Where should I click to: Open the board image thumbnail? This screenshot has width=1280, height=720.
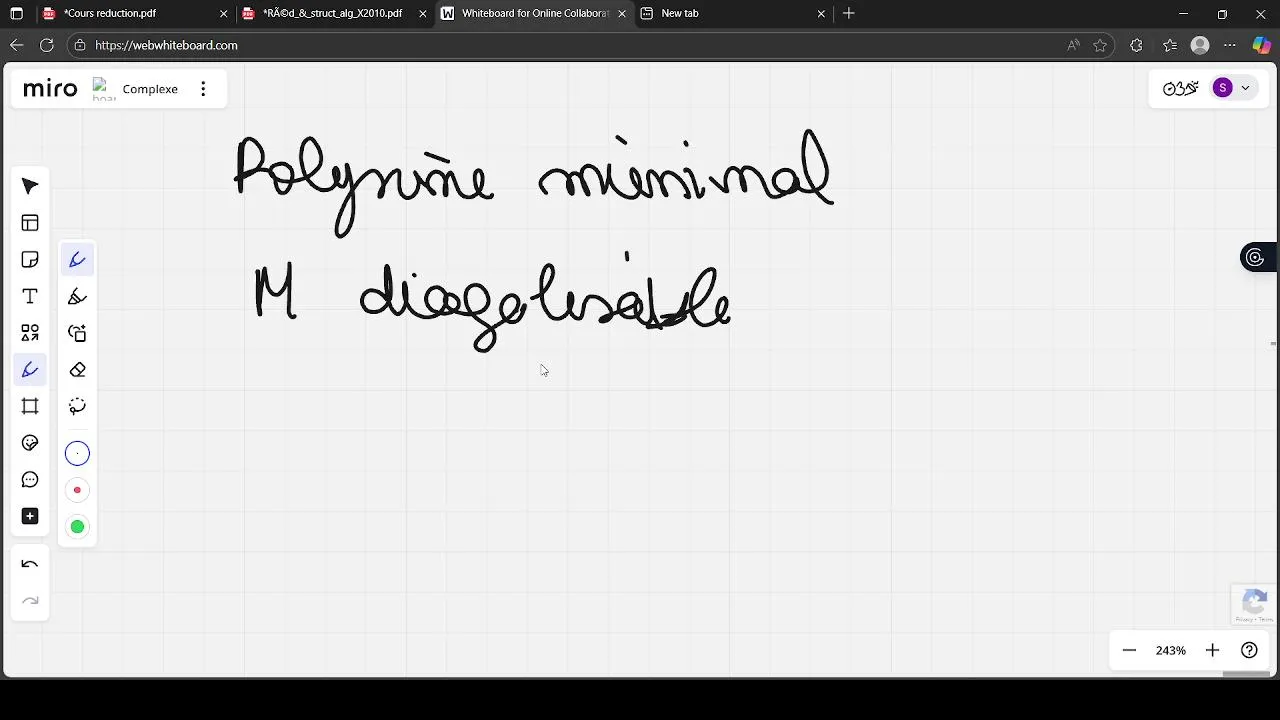click(104, 89)
